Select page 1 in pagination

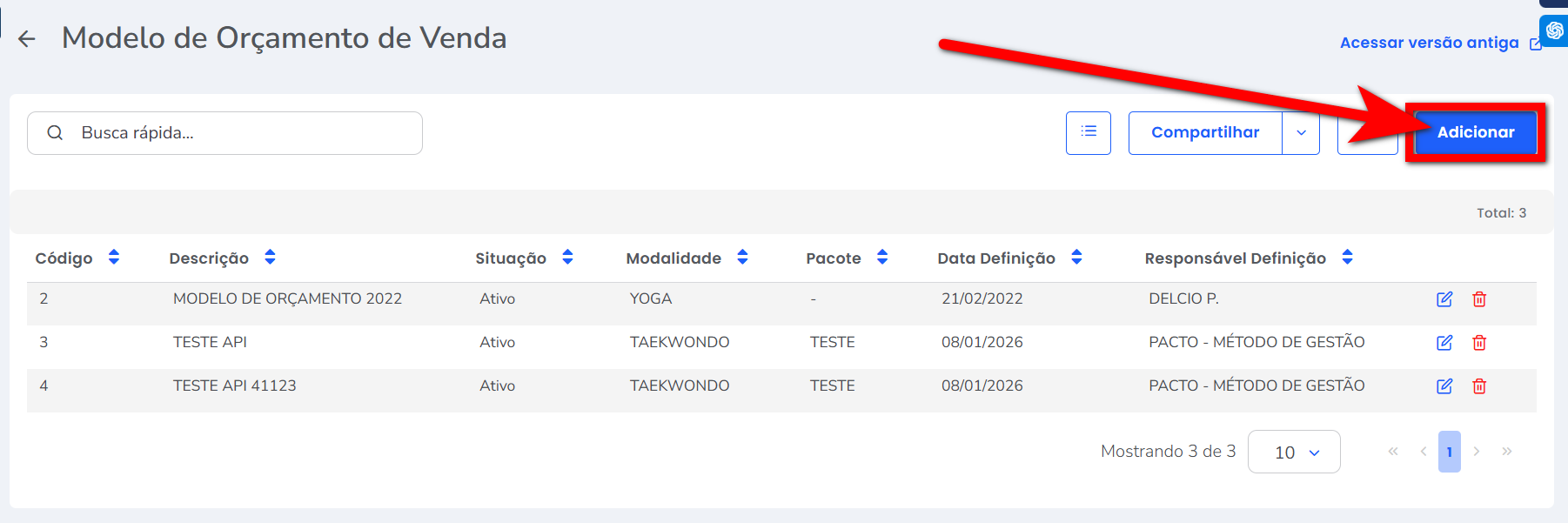click(1449, 452)
